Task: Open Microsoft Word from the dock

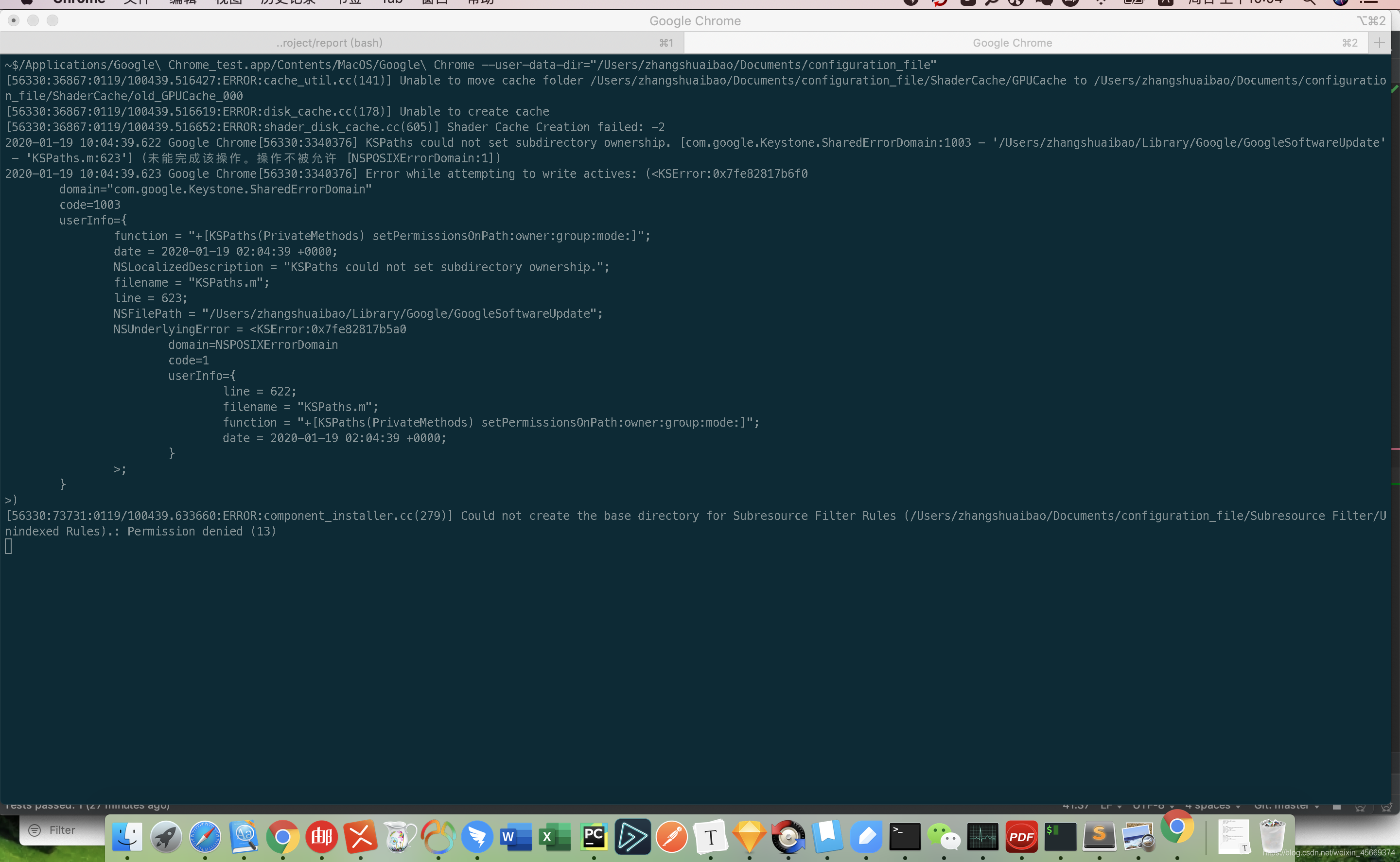Action: pyautogui.click(x=516, y=837)
